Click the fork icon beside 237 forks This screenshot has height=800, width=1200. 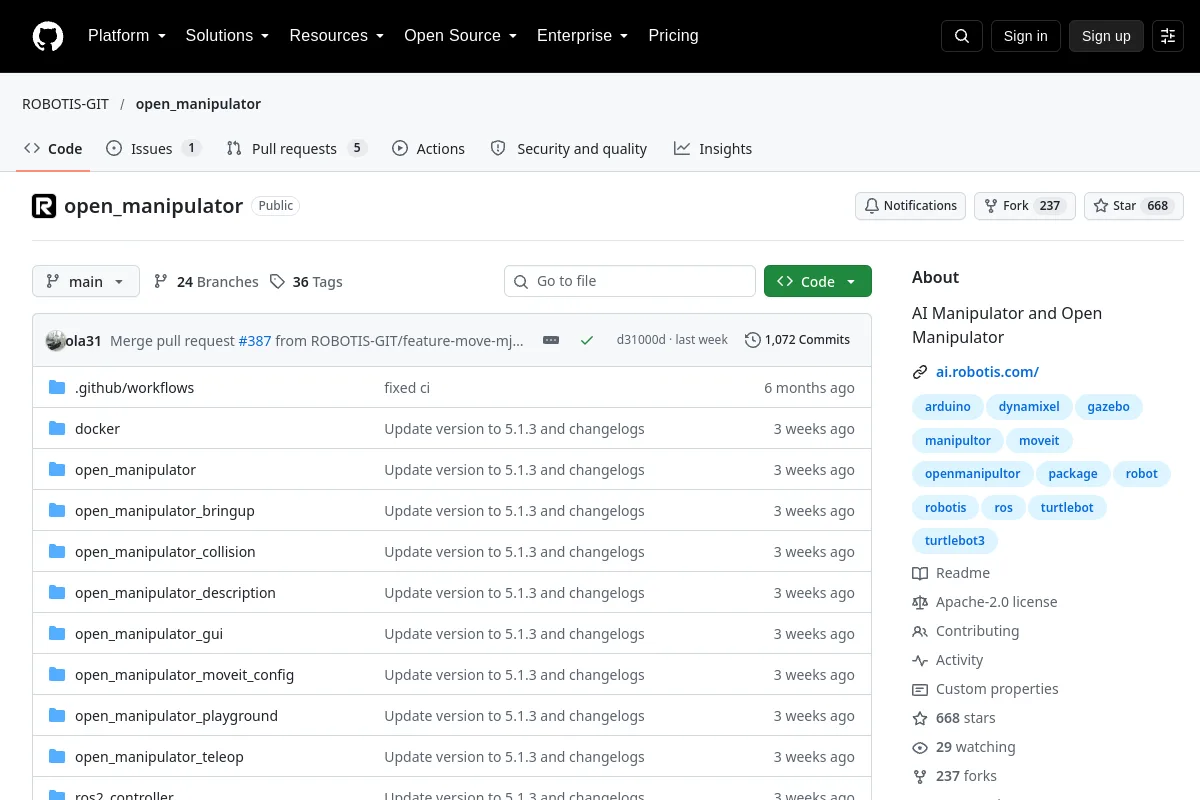(920, 776)
